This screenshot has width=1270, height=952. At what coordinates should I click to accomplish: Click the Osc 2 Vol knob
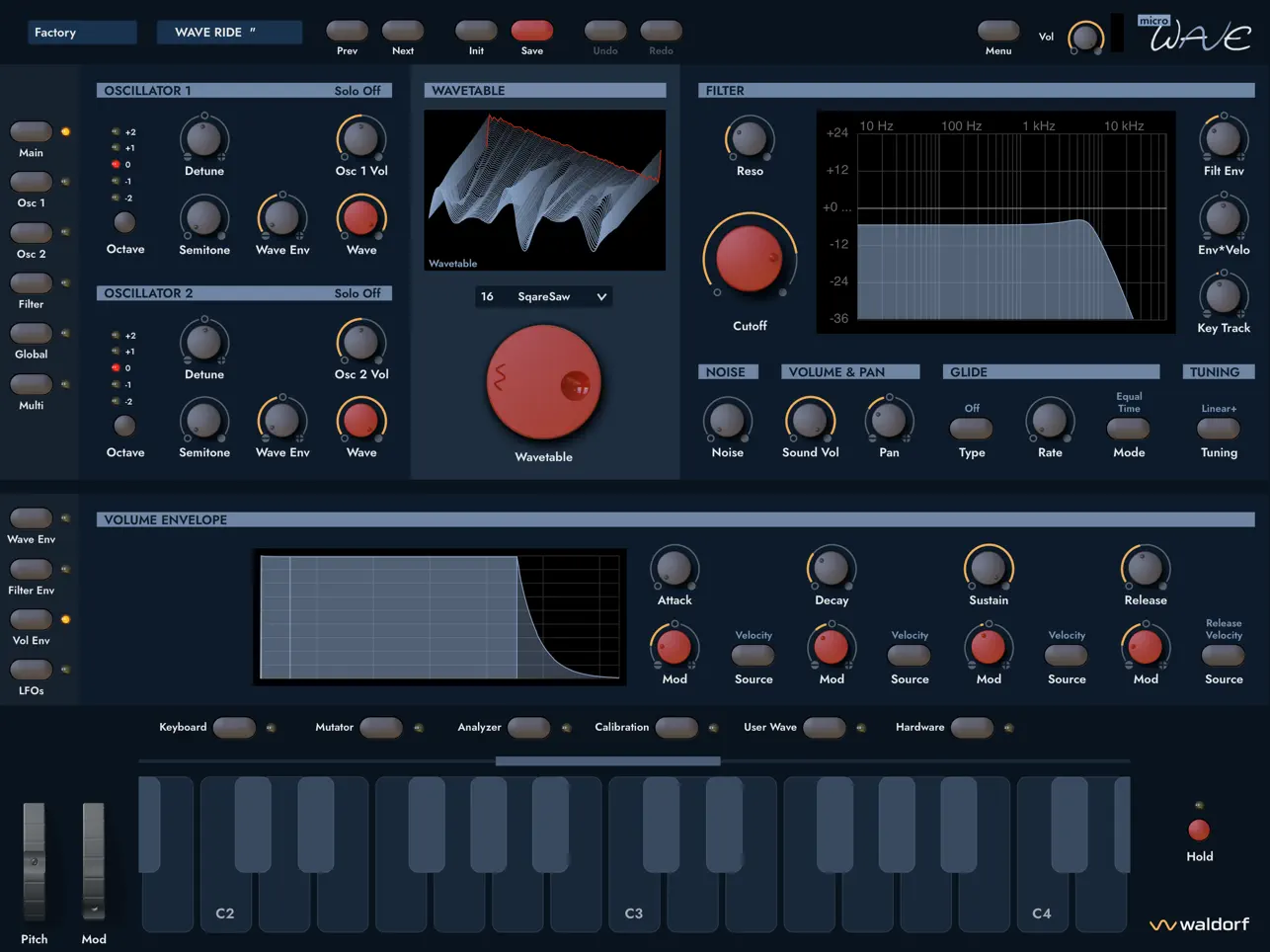point(360,342)
